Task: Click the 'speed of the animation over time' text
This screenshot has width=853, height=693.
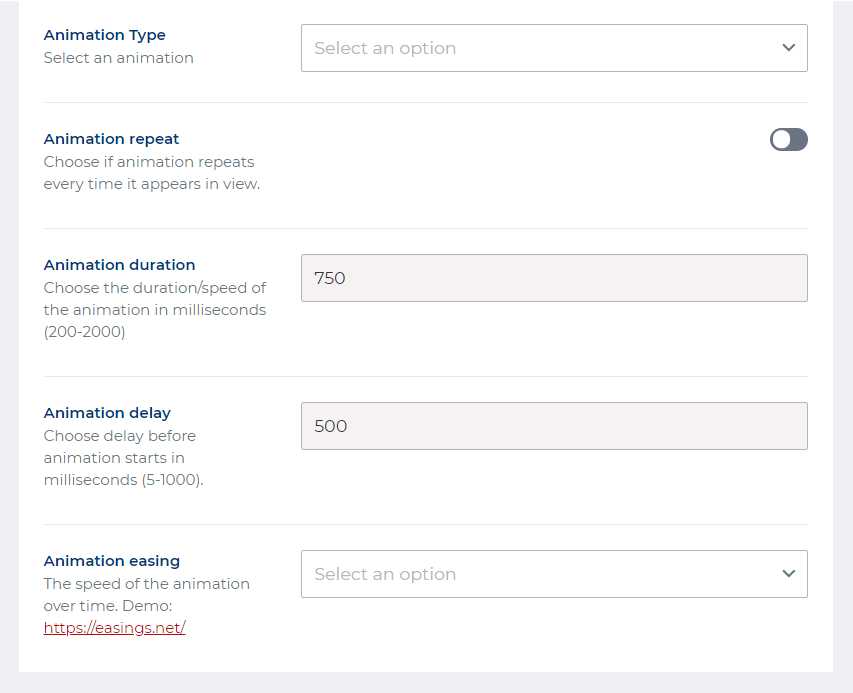Action: click(146, 584)
